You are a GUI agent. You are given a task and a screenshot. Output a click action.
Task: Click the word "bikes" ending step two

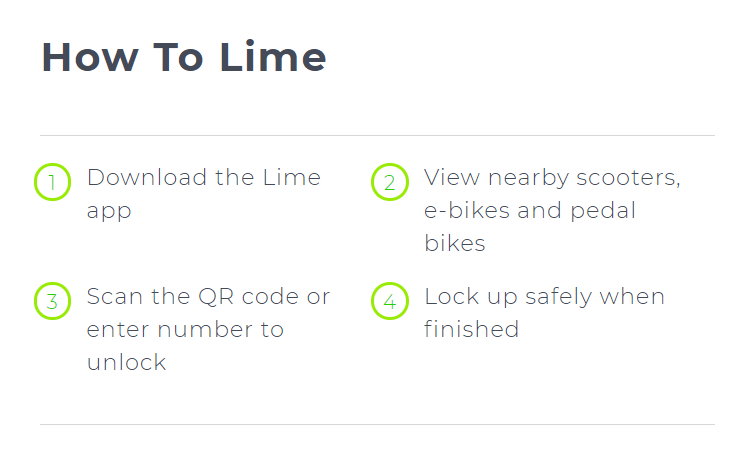pyautogui.click(x=455, y=244)
